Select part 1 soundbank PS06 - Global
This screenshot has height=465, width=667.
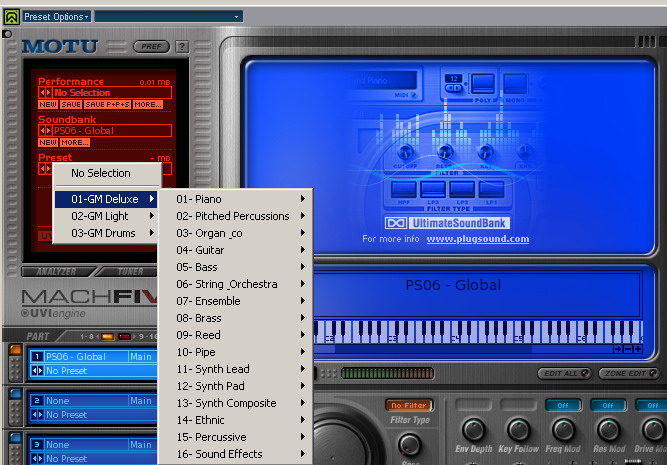click(86, 357)
